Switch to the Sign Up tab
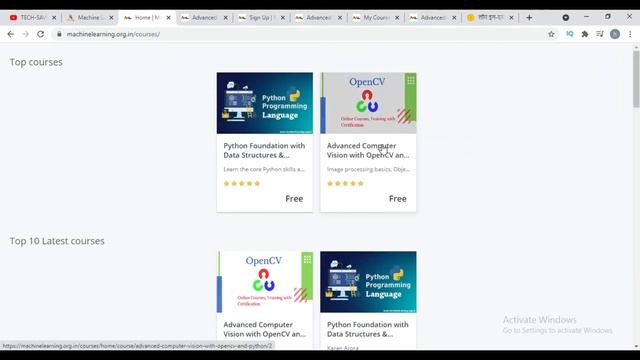This screenshot has height=360, width=640. (x=261, y=18)
